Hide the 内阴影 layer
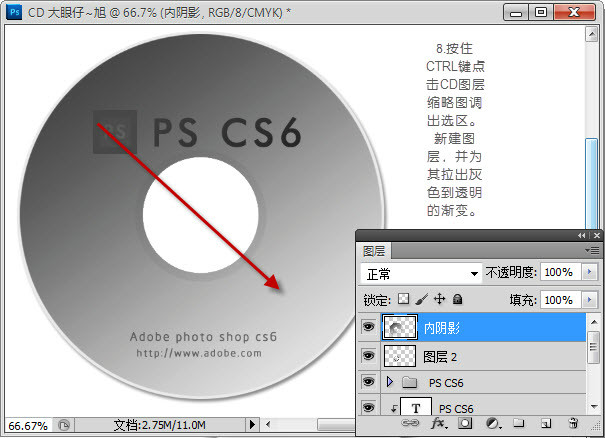 pyautogui.click(x=368, y=326)
